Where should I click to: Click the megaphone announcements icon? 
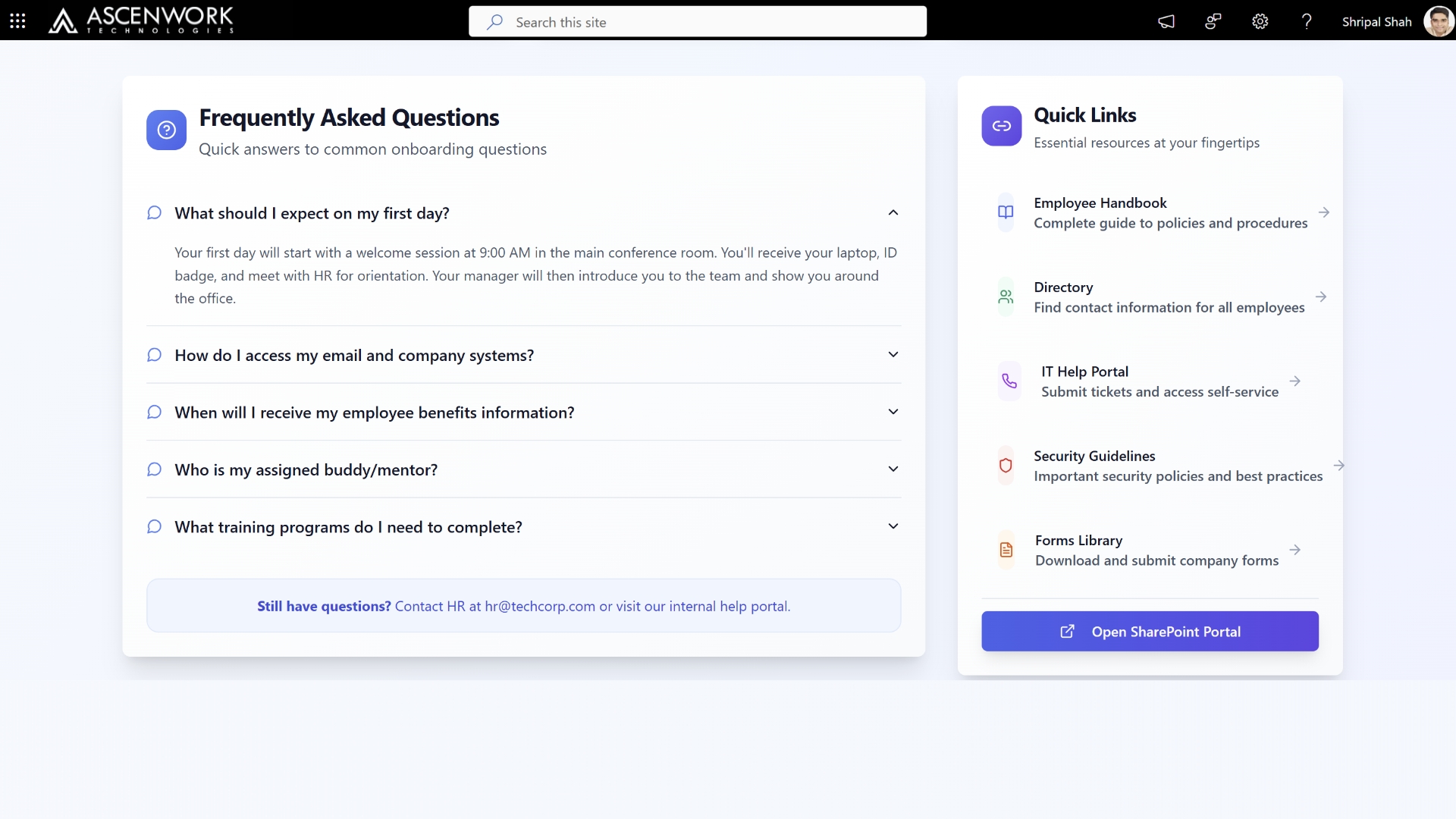point(1166,21)
